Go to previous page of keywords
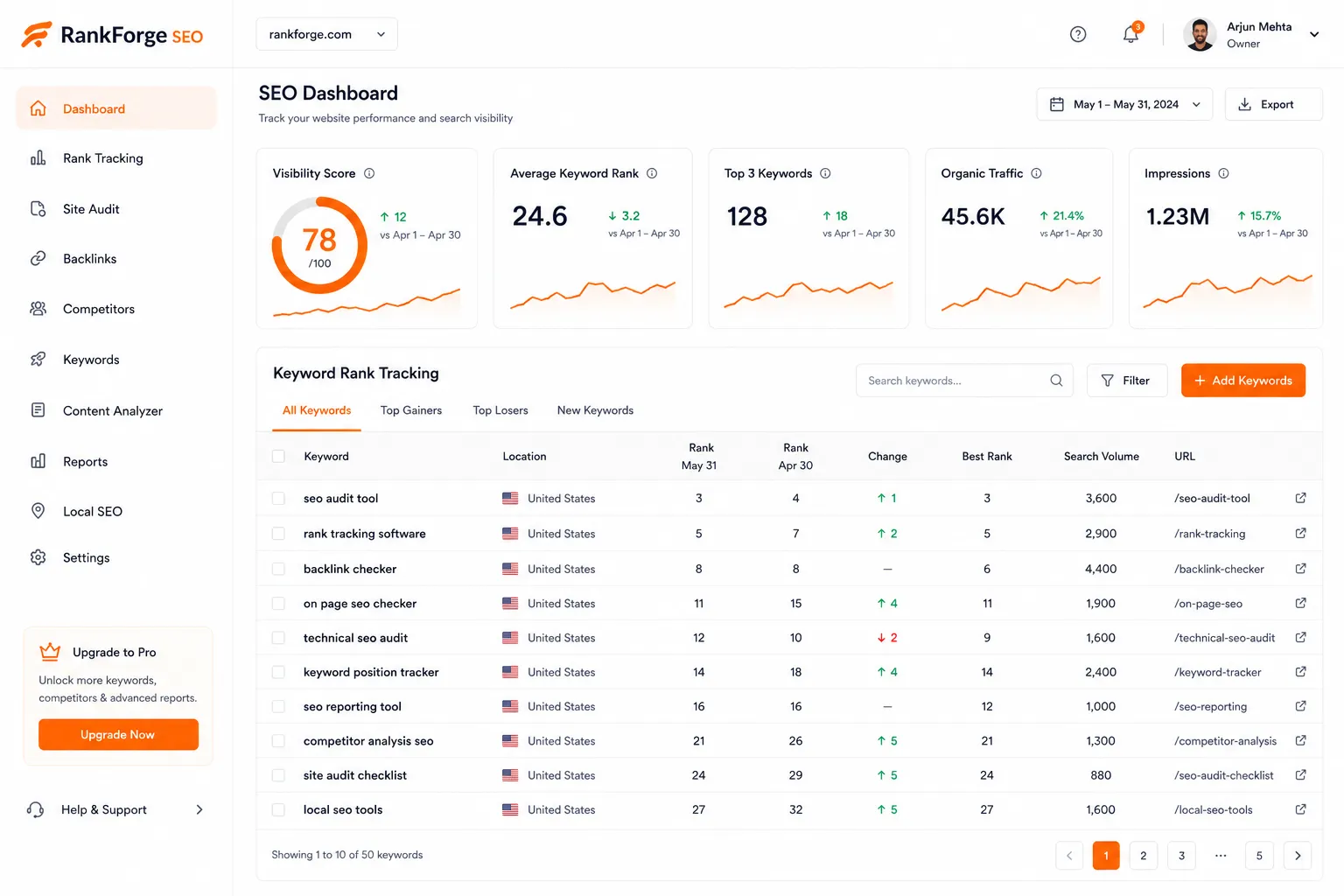Image resolution: width=1344 pixels, height=896 pixels. [x=1069, y=856]
